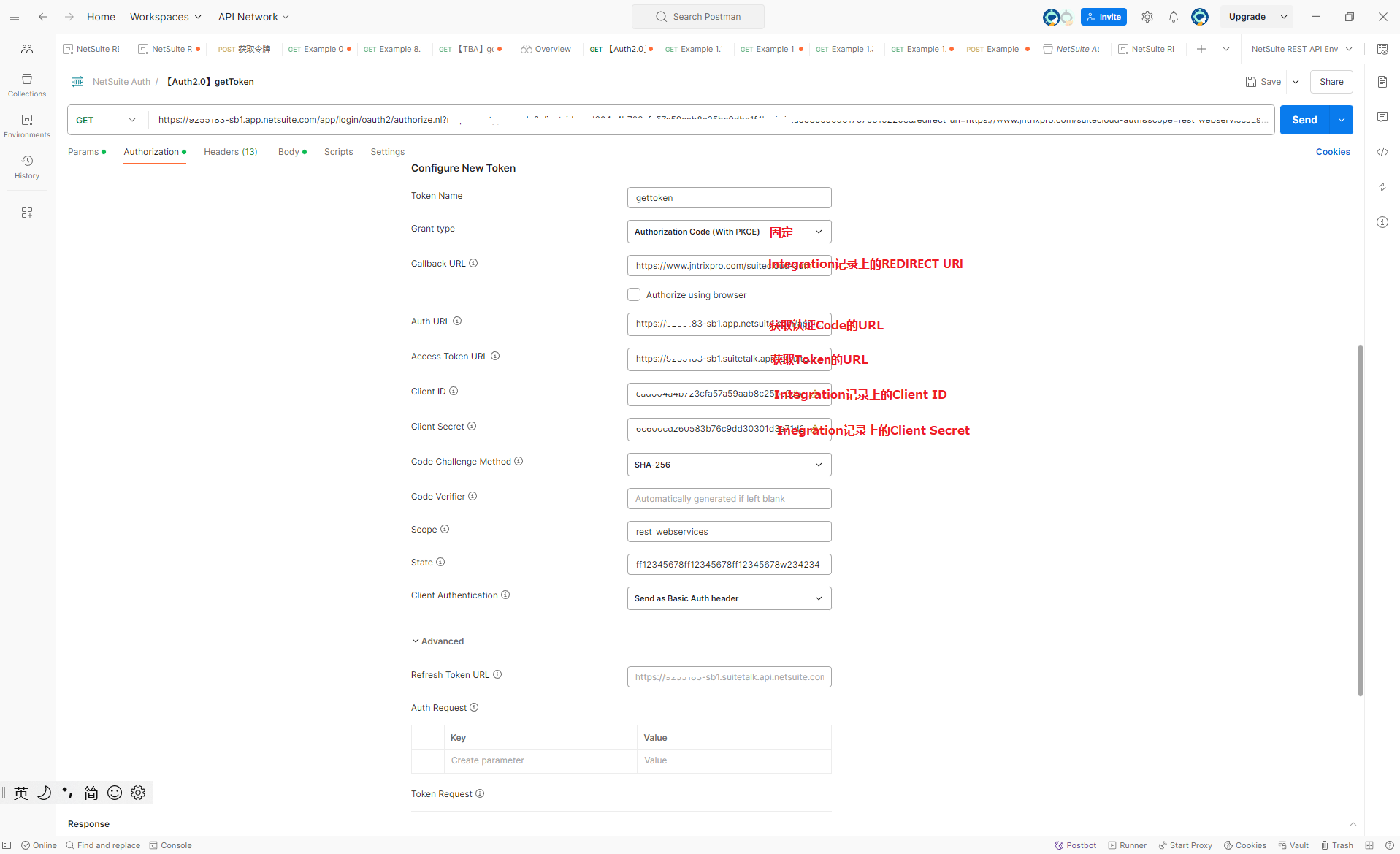Click the Client Secret info icon

472,427
